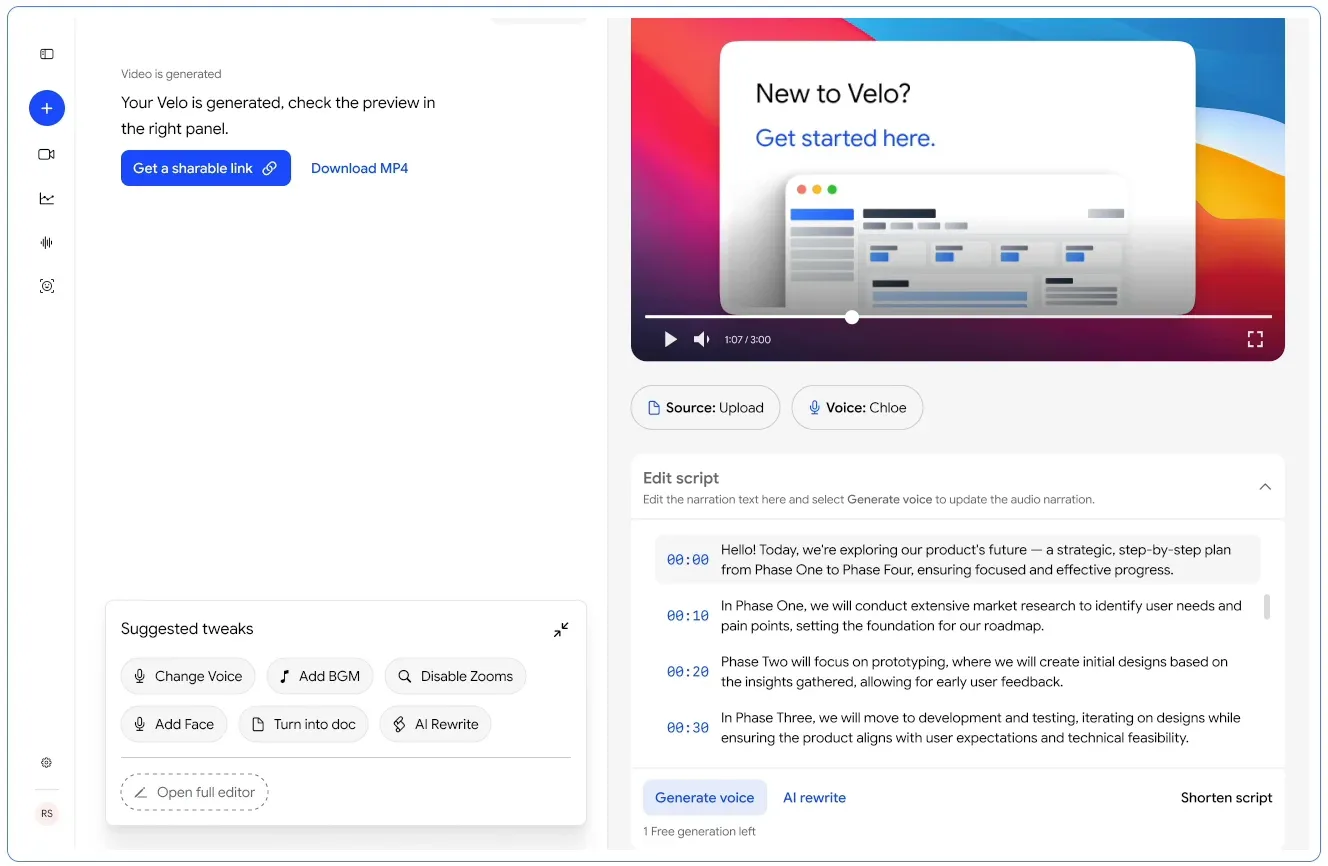The image size is (1328, 866).
Task: Click the "Get started here." text in video
Action: pos(845,138)
